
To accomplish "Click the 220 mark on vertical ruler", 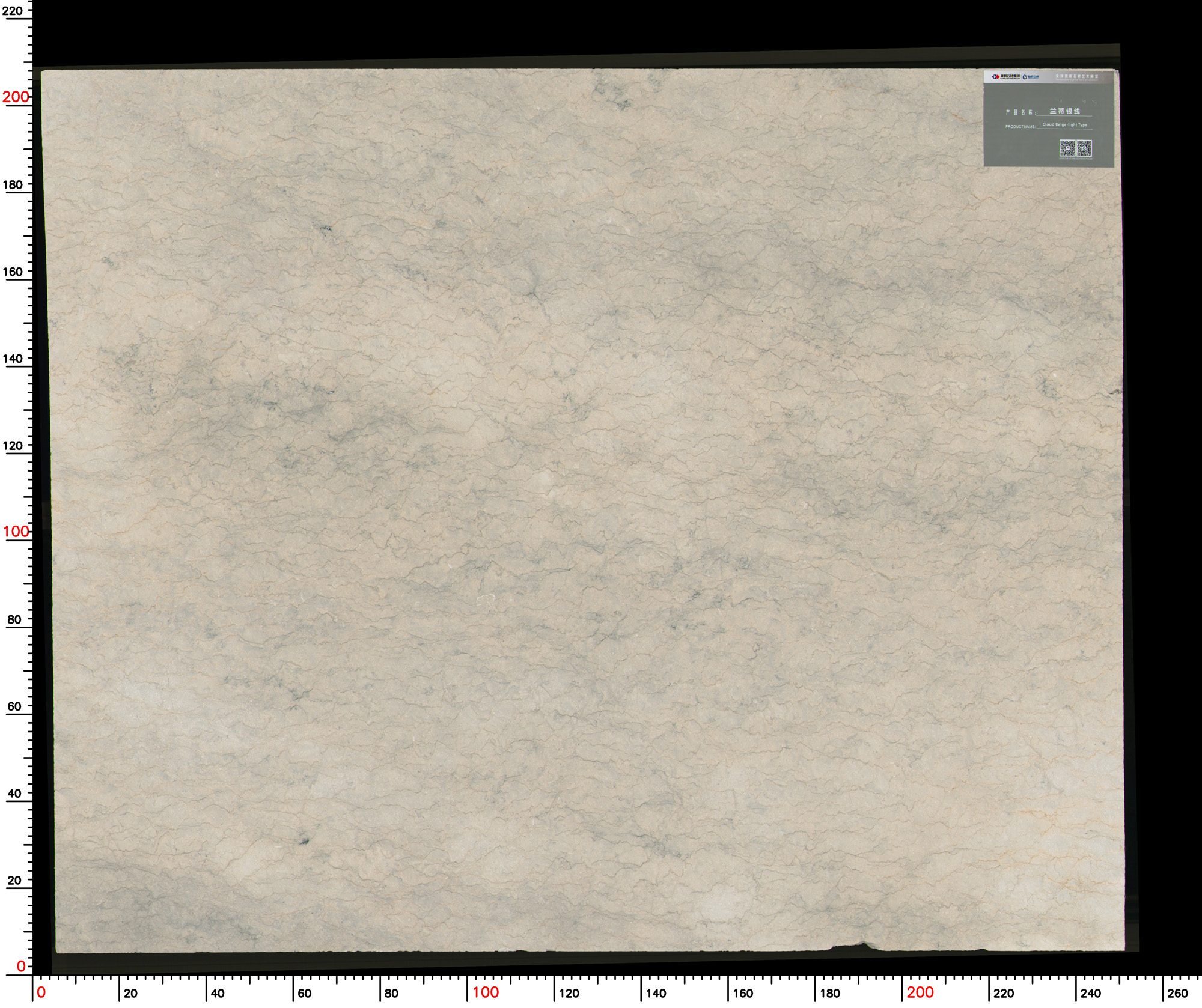I will tap(13, 11).
